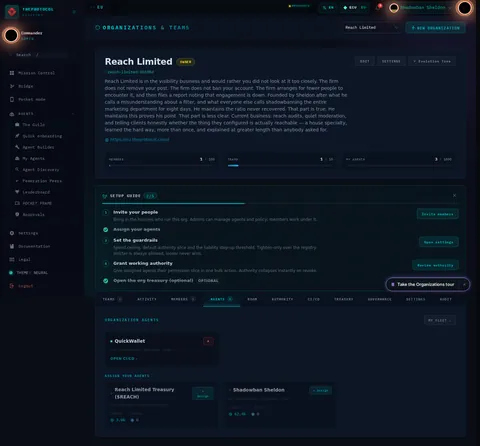Toggle the Assign your agents checkmark
The image size is (480, 446).
pos(106,230)
